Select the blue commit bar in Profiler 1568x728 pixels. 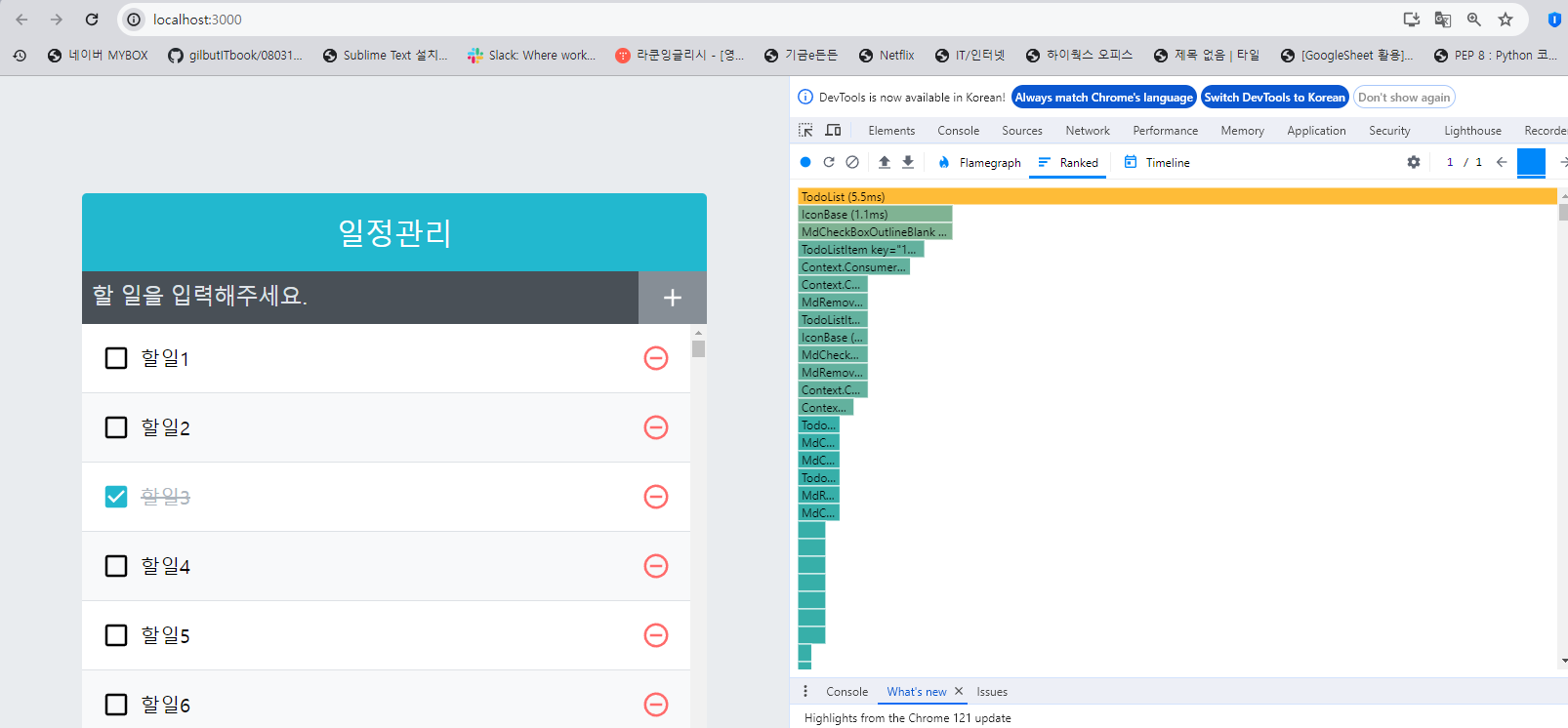pos(1531,163)
